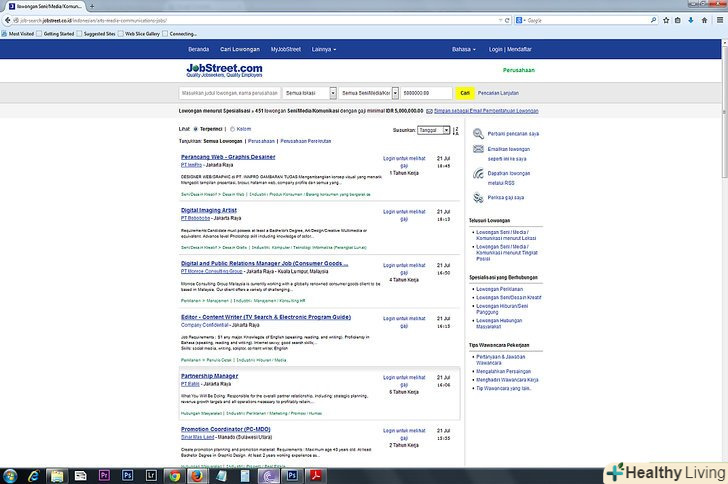Click the sort order toggle icon beside Tanggal
The width and height of the screenshot is (728, 484).
455,130
